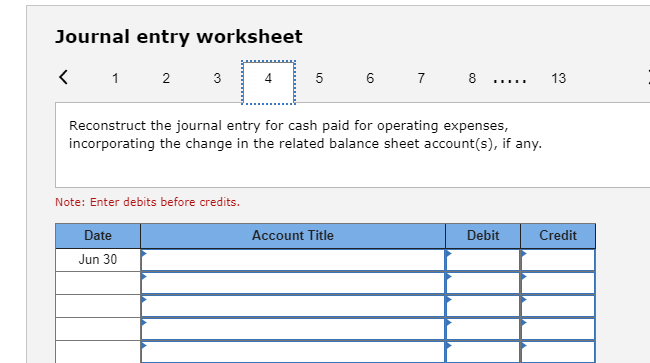Select the active journal entry tab 4
Image resolution: width=650 pixels, height=363 pixels.
269,82
